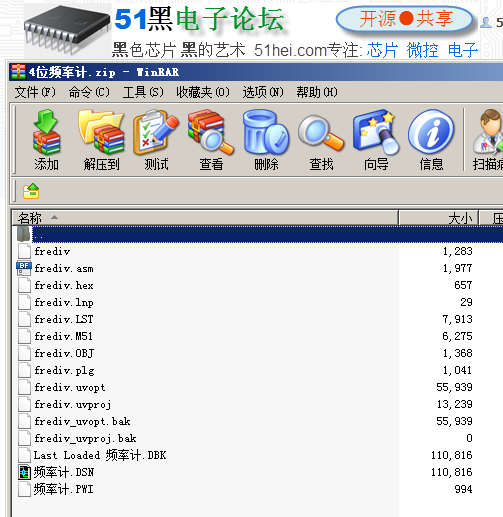
Task: Select the frediv.asm file name
Action: click(64, 268)
